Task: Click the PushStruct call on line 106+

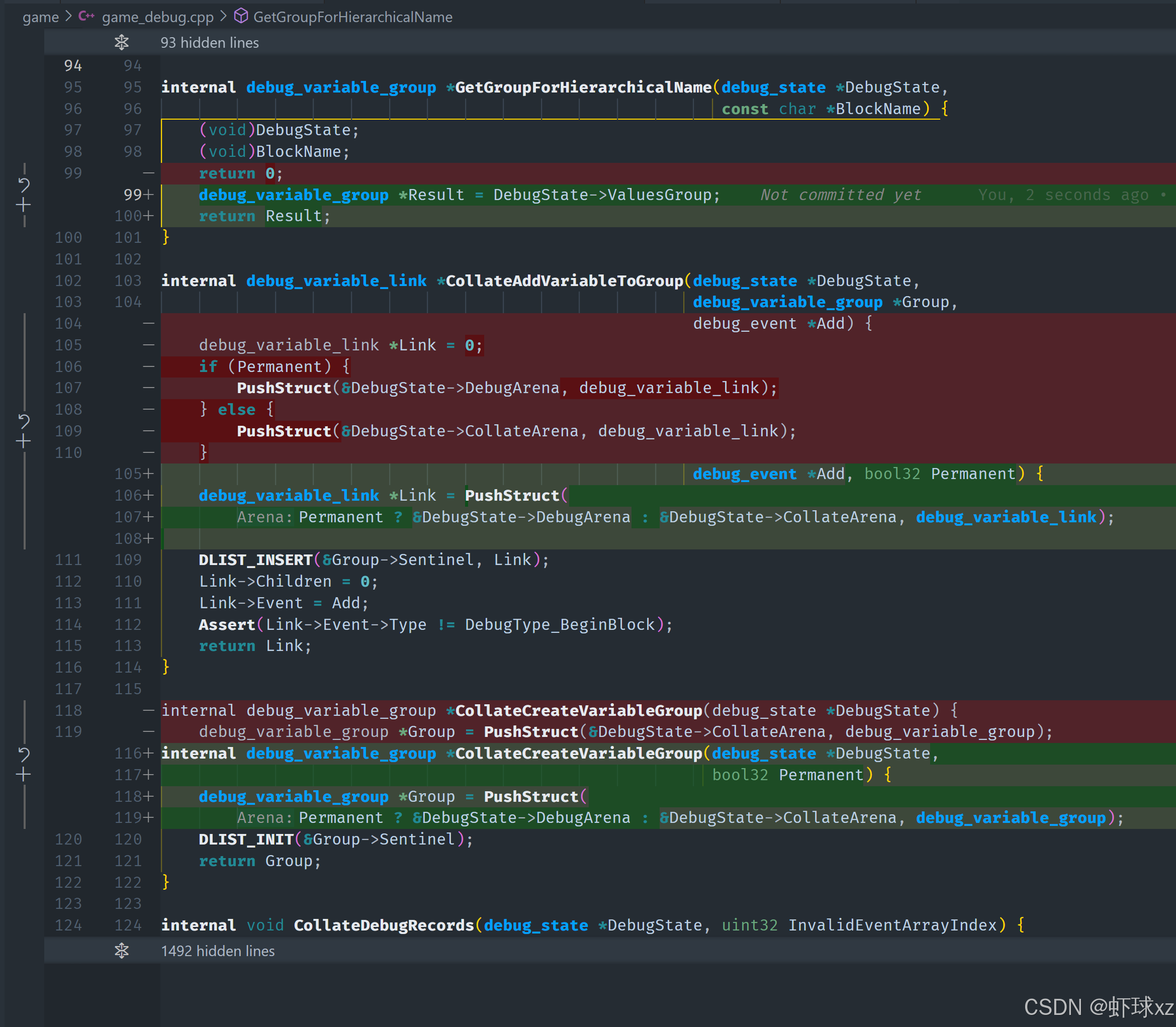Action: tap(512, 496)
